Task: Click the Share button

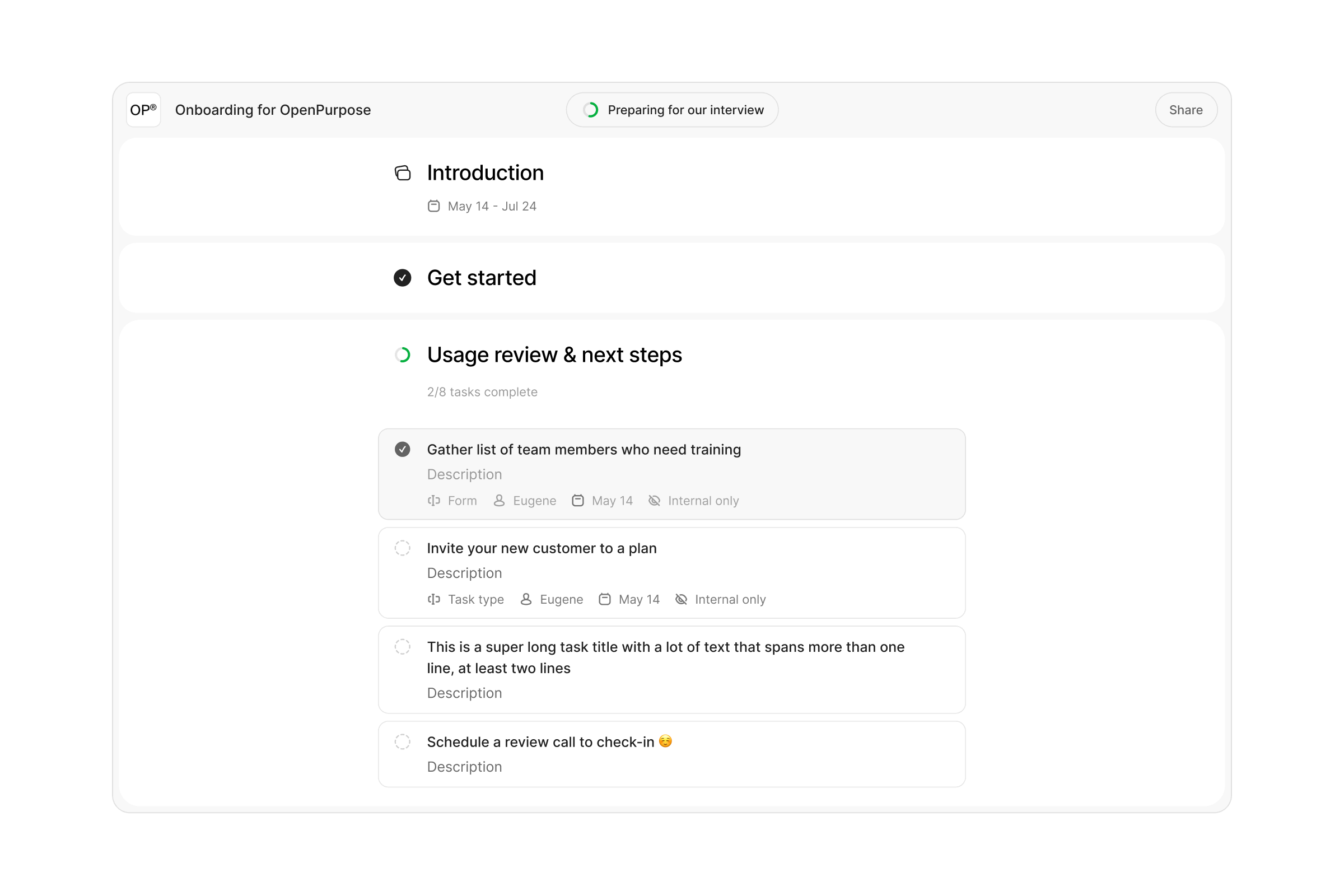Action: [x=1186, y=110]
